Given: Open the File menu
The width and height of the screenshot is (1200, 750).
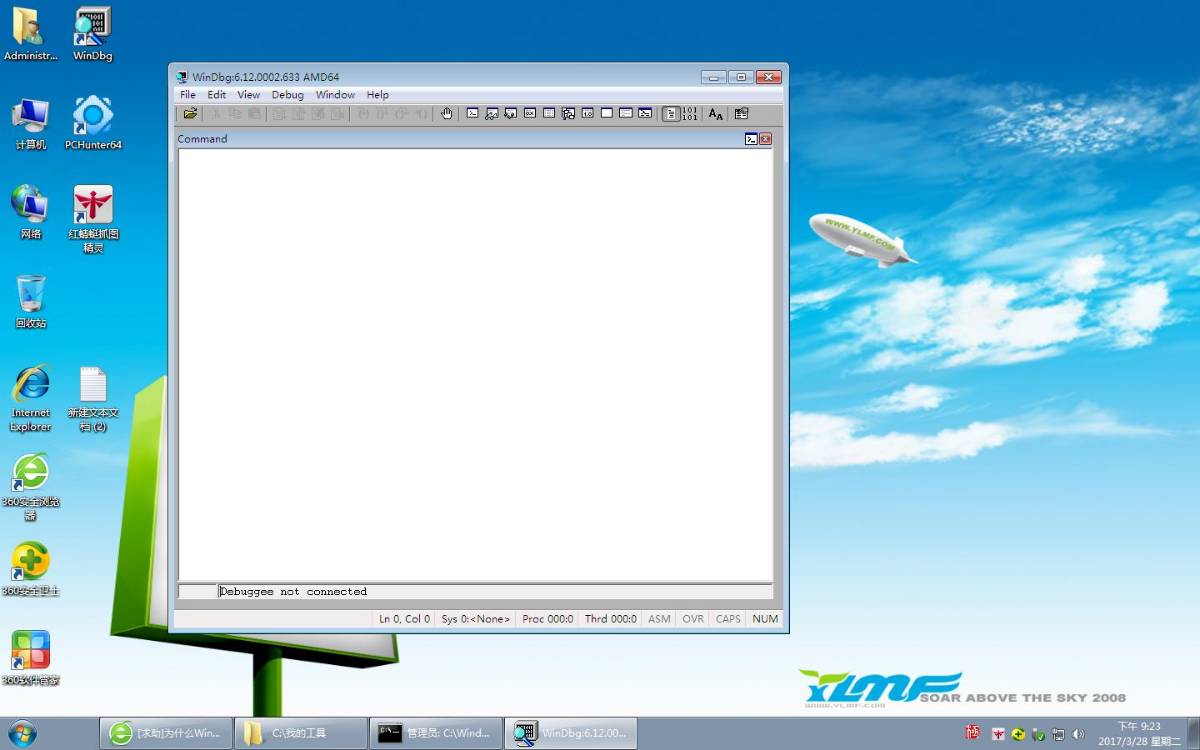Looking at the screenshot, I should [x=188, y=95].
